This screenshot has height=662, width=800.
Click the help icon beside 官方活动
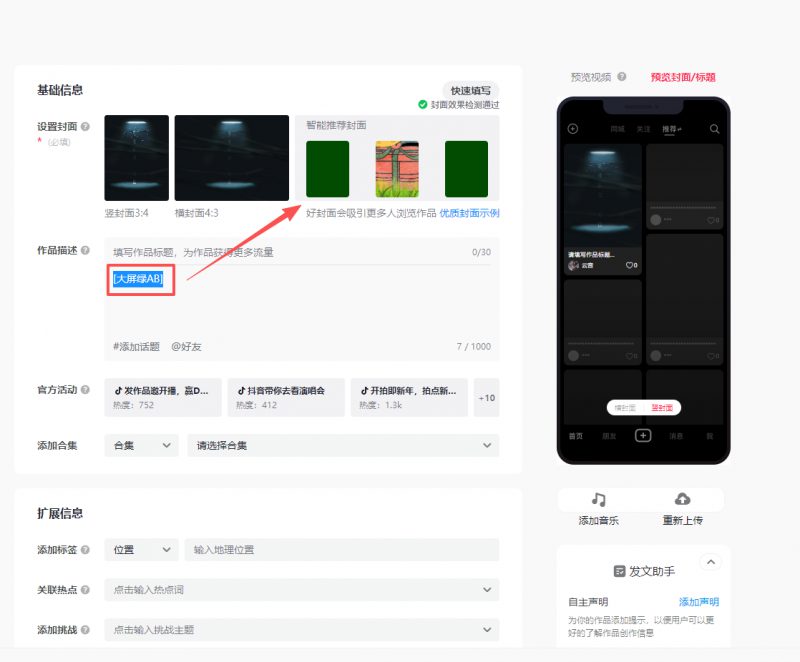click(85, 389)
